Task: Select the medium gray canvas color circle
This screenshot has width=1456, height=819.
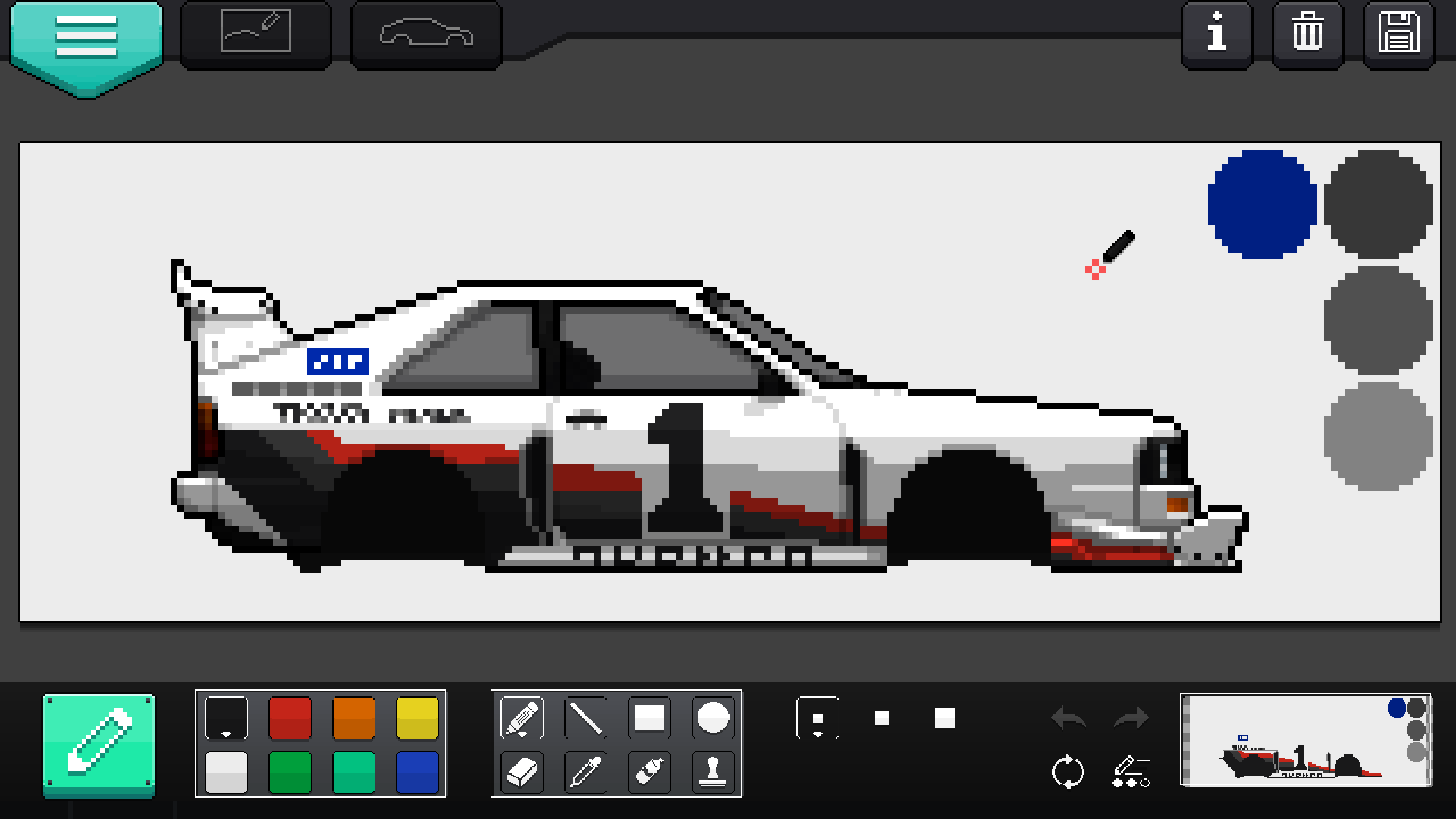Action: point(1378,321)
